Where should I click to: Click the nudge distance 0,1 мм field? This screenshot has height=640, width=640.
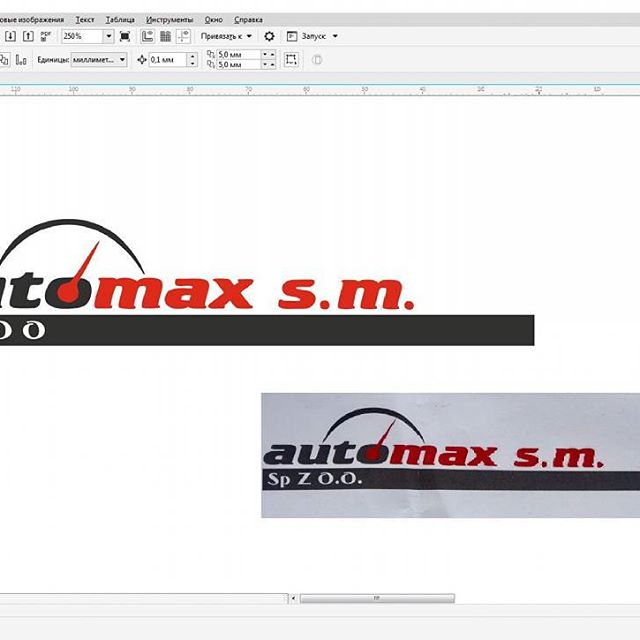point(168,60)
